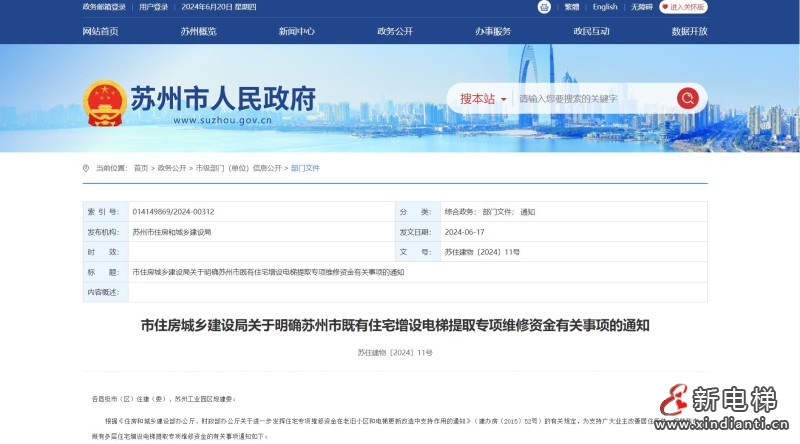This screenshot has width=800, height=444.
Task: Click the search keyword input field
Action: [590, 98]
